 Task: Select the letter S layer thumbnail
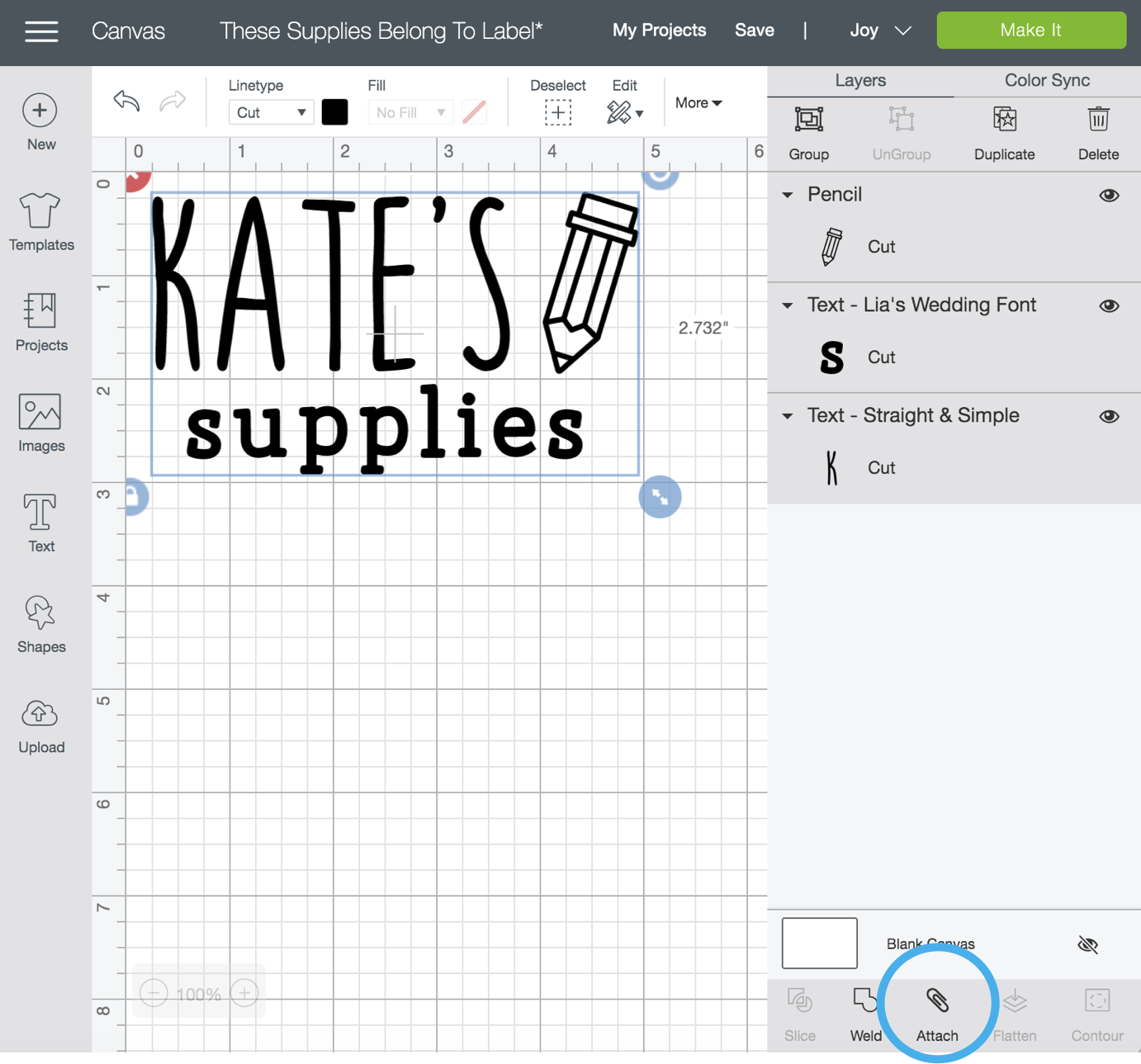[832, 357]
